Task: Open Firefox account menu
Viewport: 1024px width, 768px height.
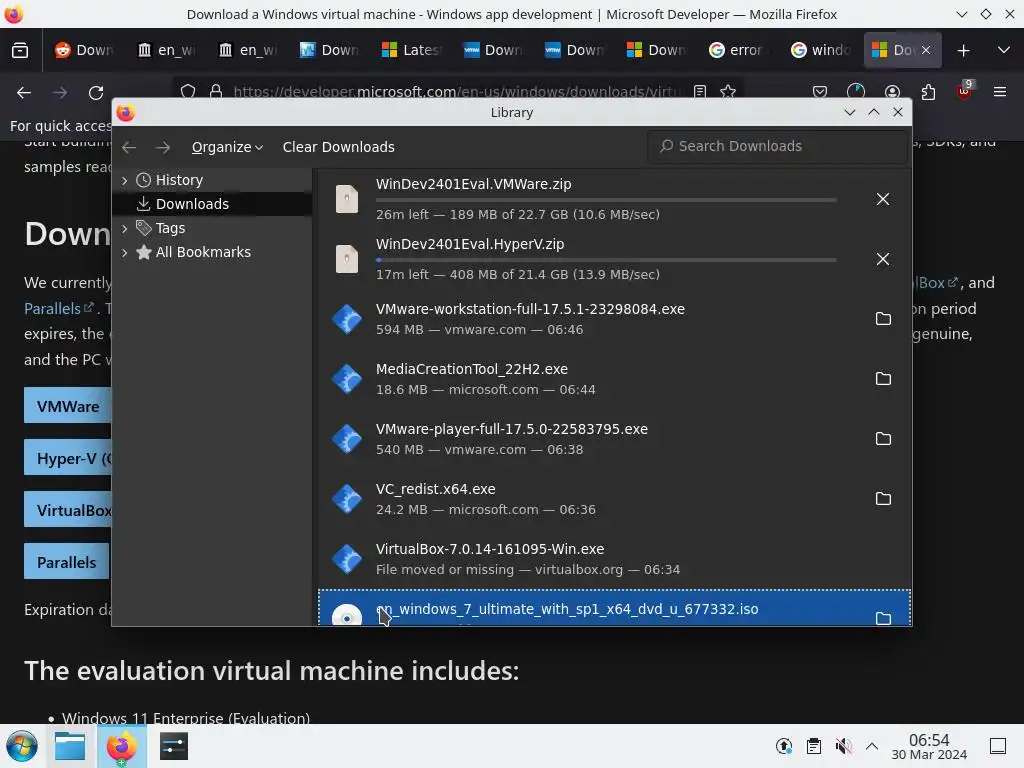Action: (892, 92)
